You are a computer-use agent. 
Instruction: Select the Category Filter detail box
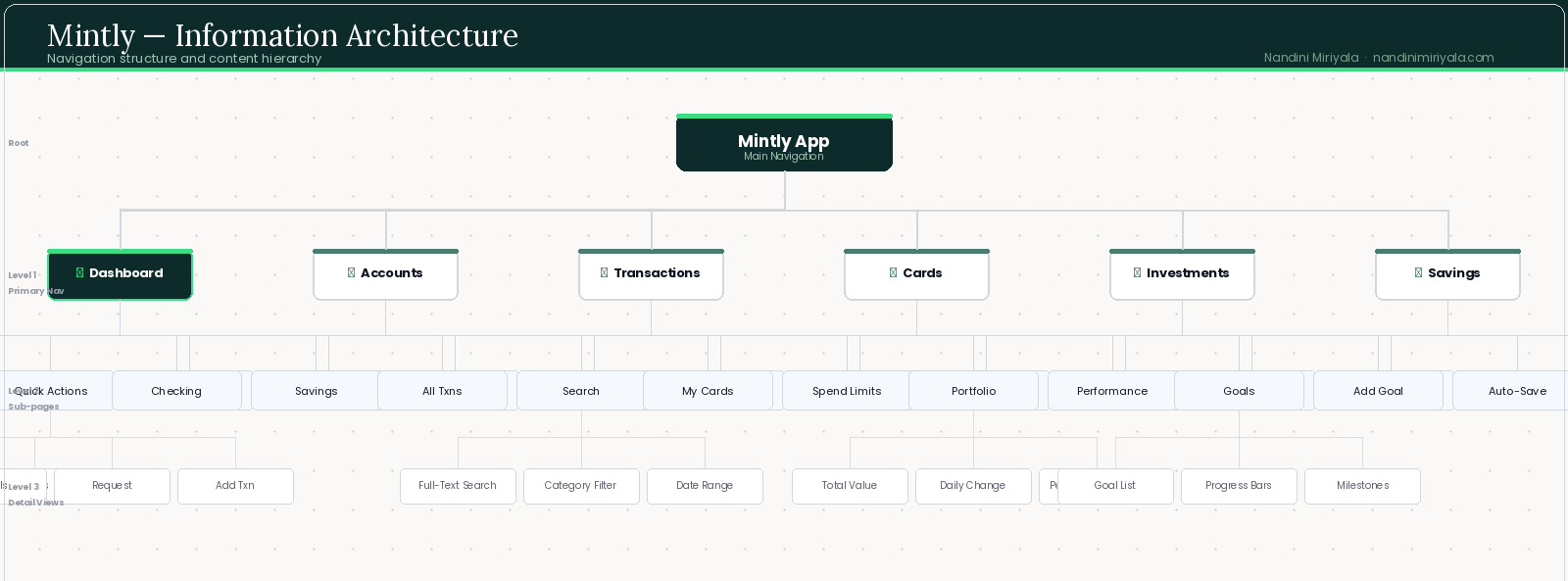click(581, 486)
